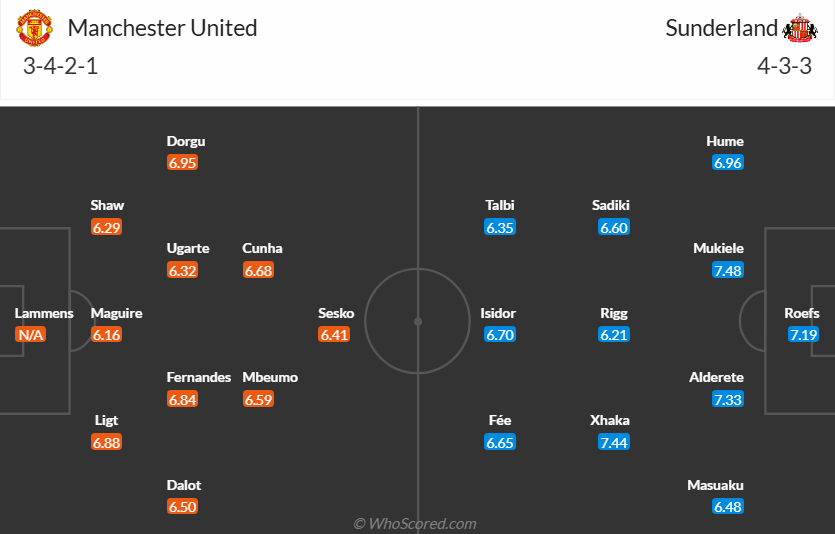The image size is (835, 534).
Task: Click Mbeumo's 6.59 rating badge
Action: click(x=258, y=400)
